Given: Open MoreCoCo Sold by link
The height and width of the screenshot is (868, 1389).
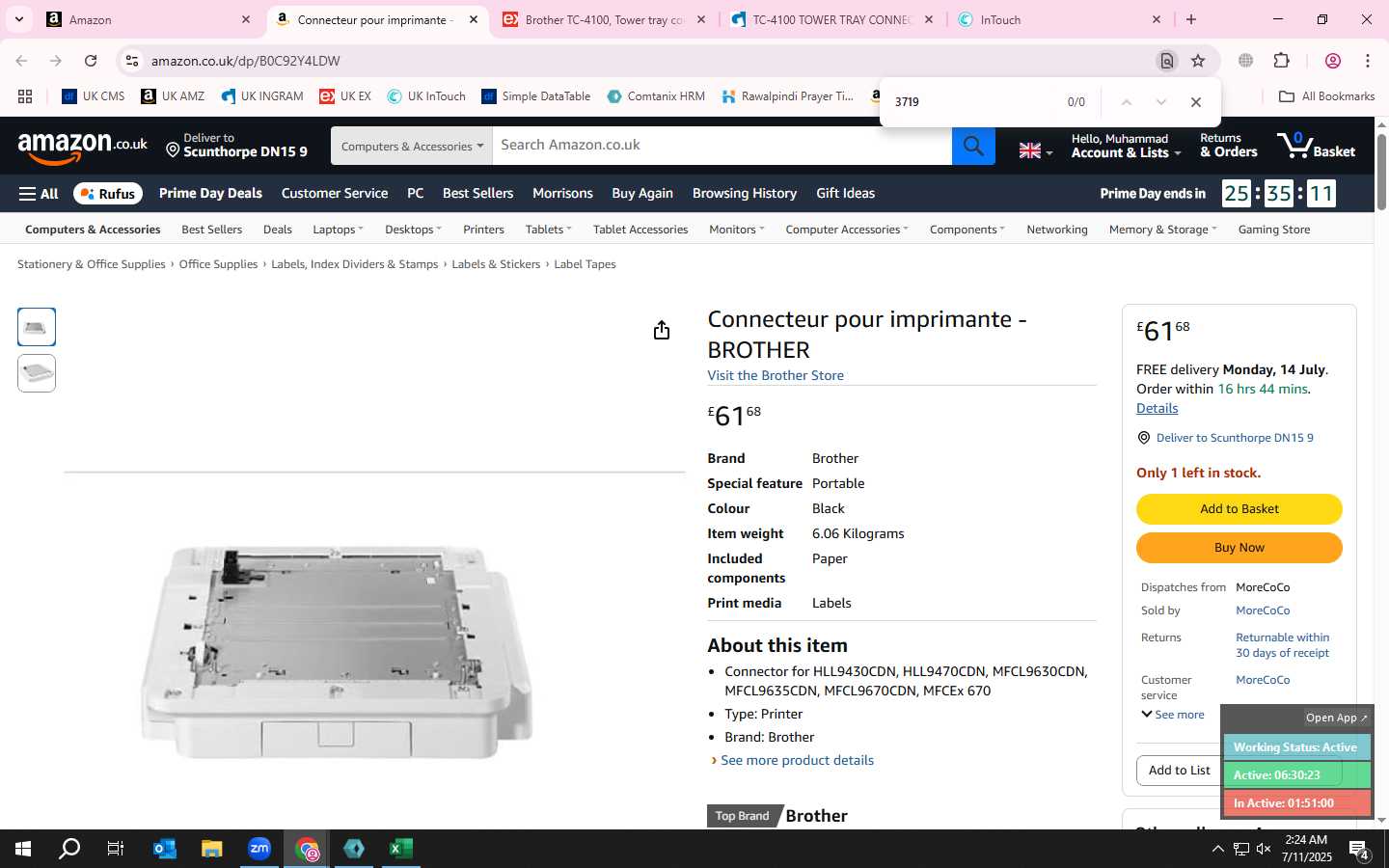Looking at the screenshot, I should (x=1263, y=610).
